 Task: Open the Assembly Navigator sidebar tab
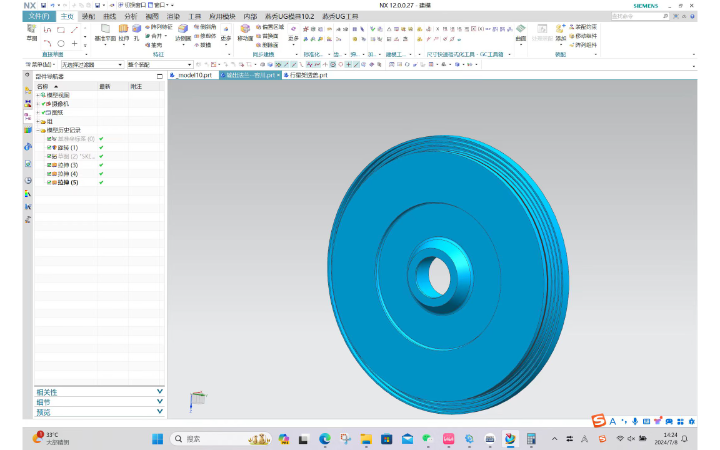[28, 90]
